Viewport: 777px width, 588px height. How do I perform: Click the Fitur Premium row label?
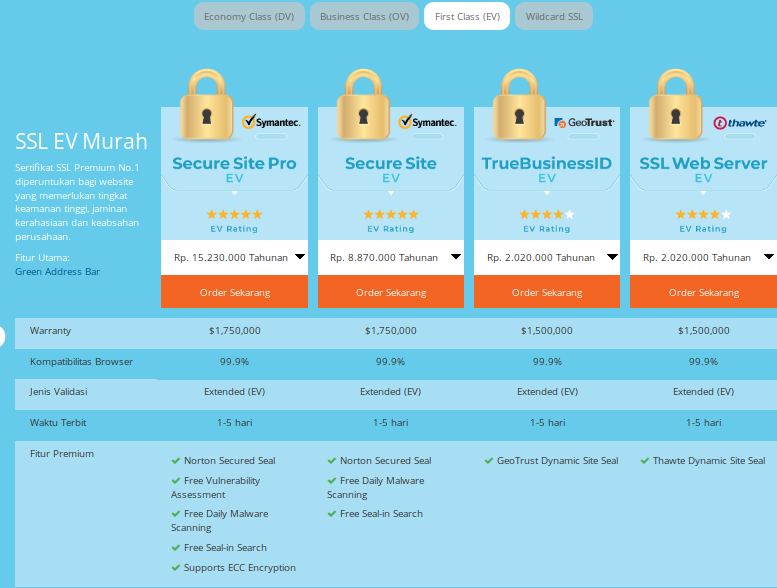[62, 453]
